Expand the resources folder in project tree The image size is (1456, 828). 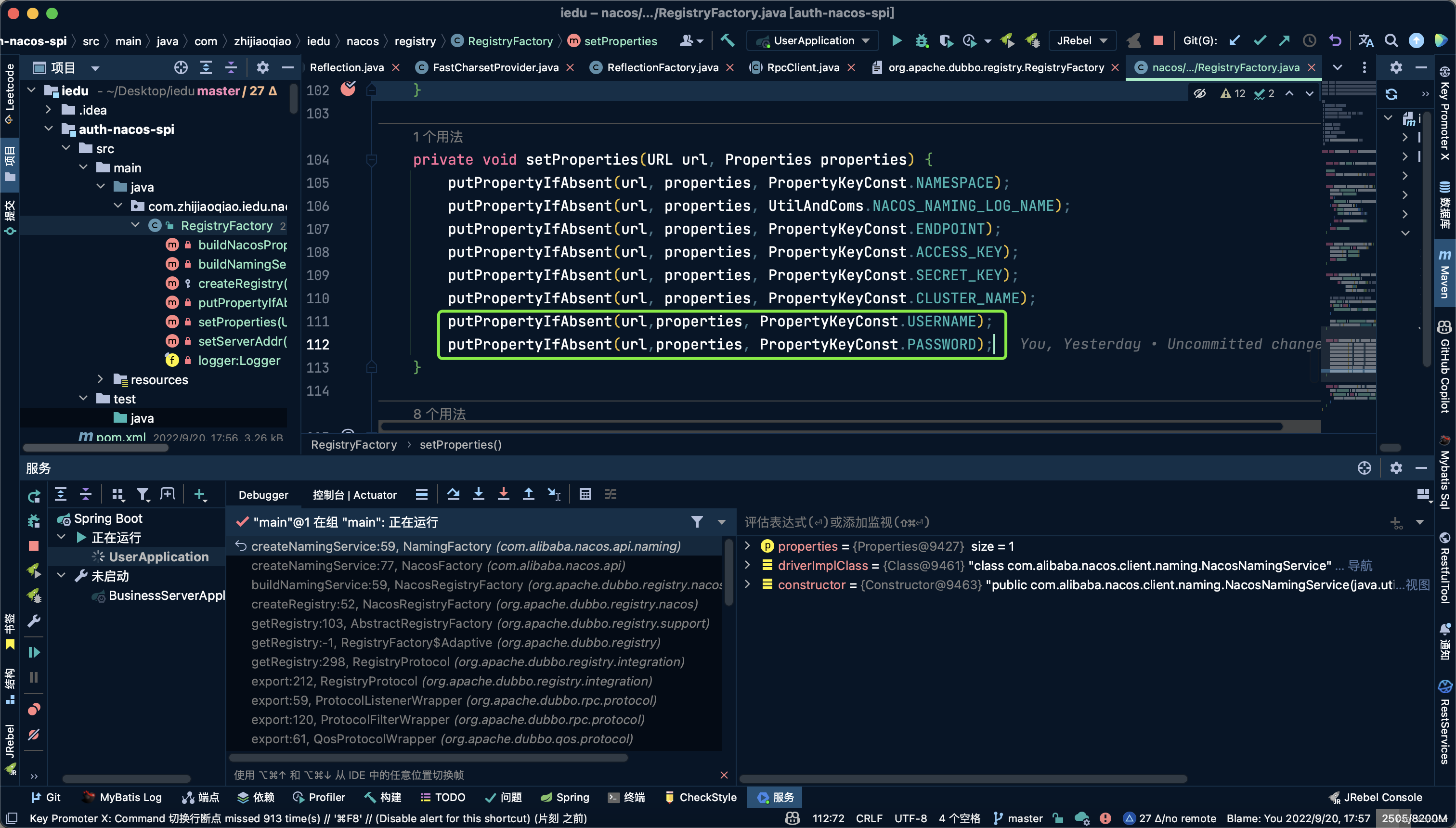101,379
